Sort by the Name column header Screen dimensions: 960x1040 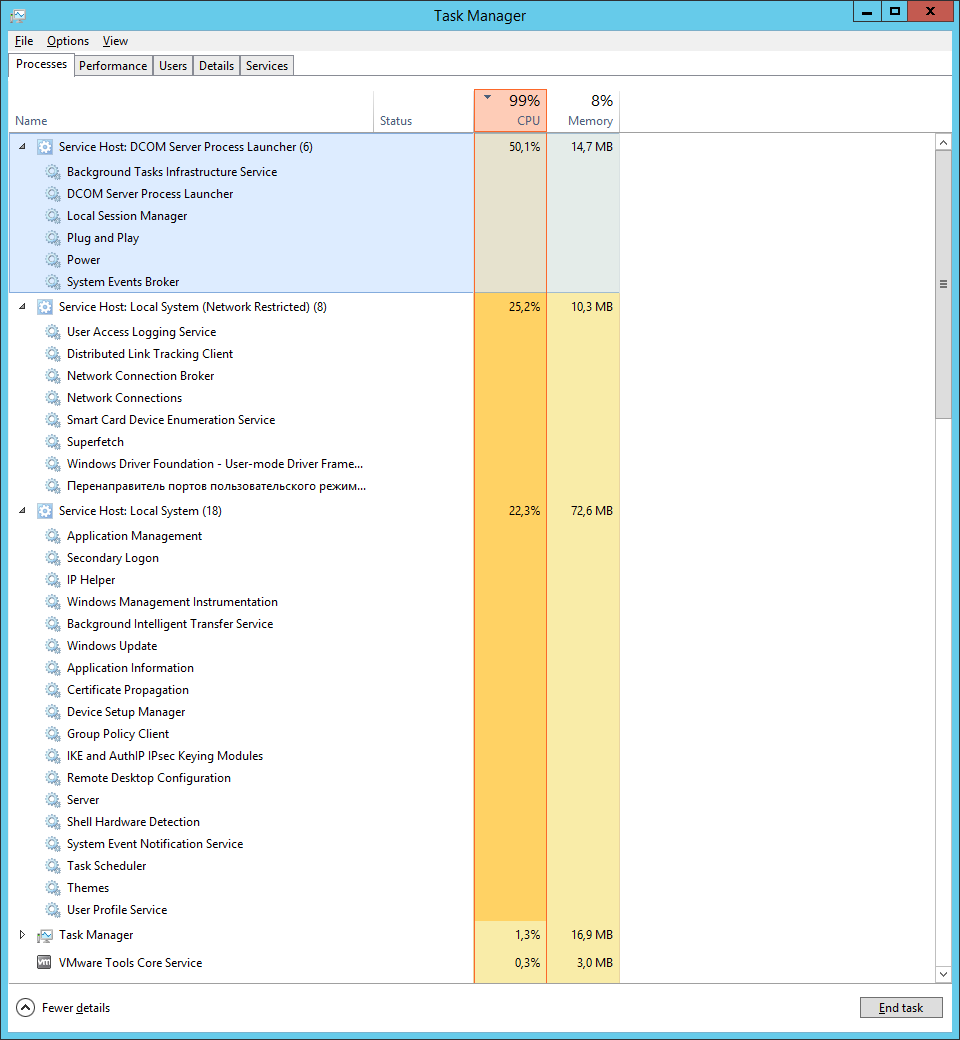coord(191,111)
